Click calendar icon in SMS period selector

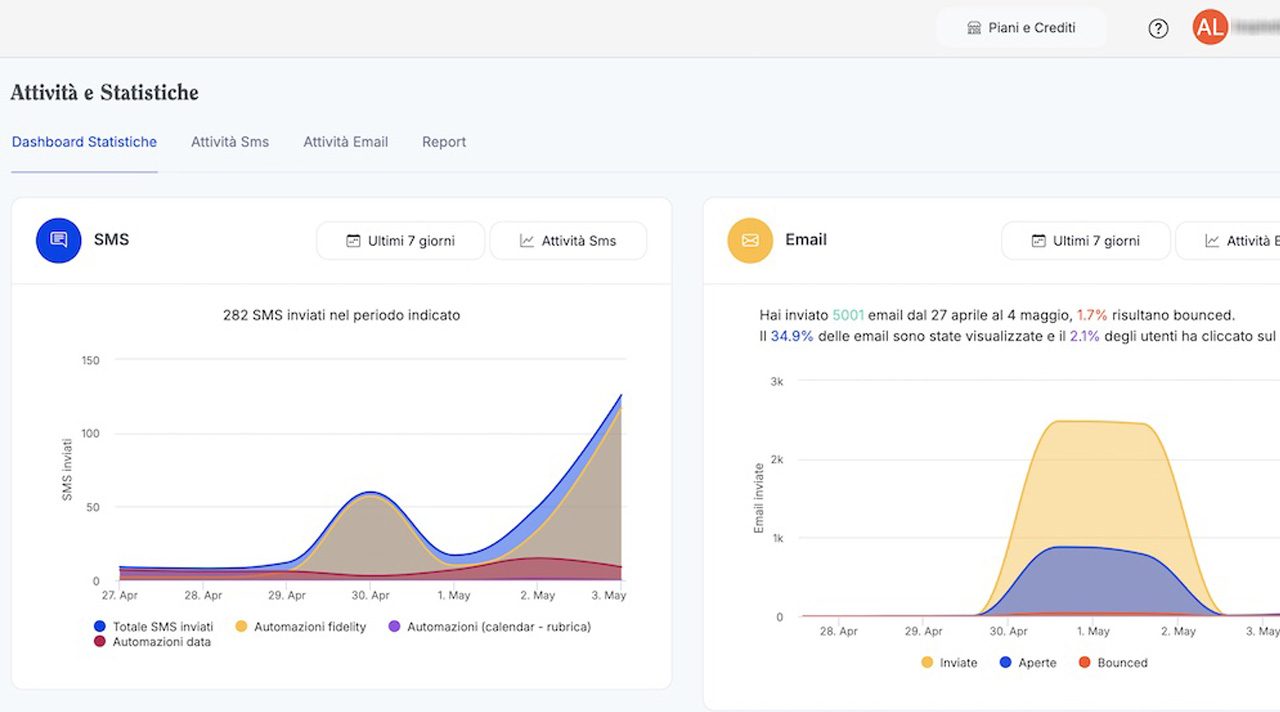[x=352, y=241]
